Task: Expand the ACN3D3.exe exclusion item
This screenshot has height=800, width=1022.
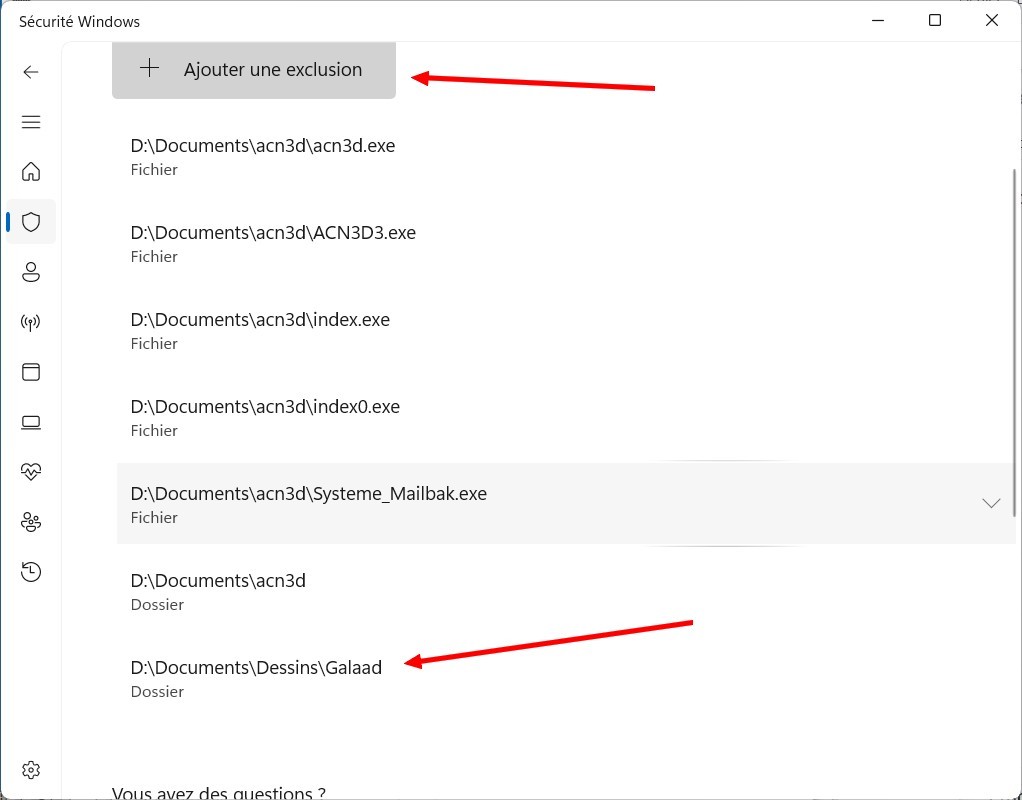Action: (273, 243)
